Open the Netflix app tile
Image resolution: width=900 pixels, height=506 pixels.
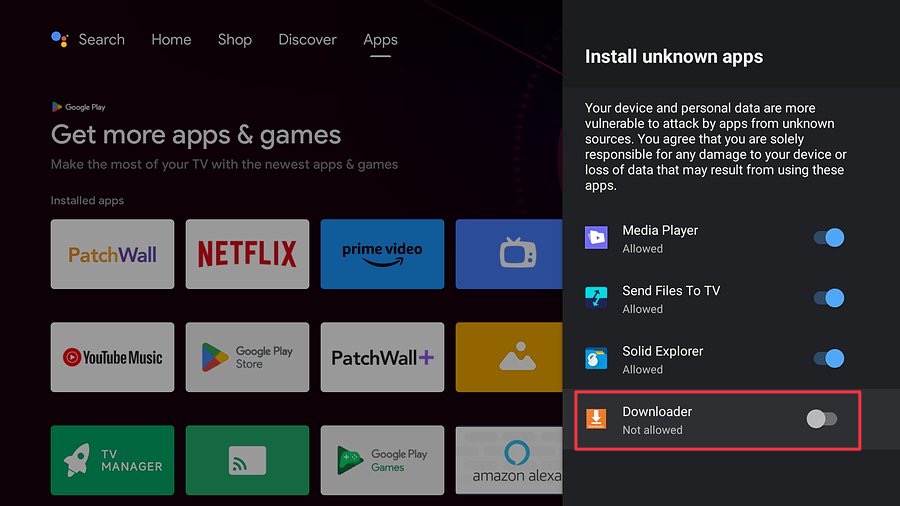247,254
